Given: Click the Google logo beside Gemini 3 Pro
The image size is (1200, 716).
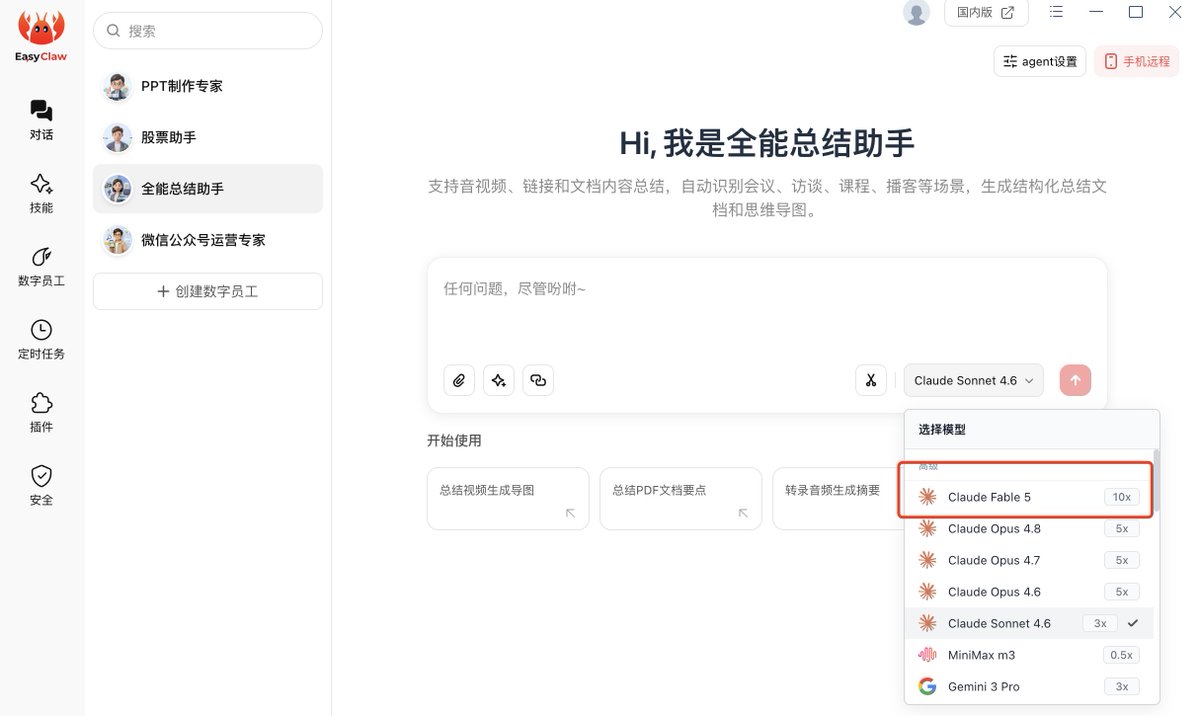Looking at the screenshot, I should point(928,687).
